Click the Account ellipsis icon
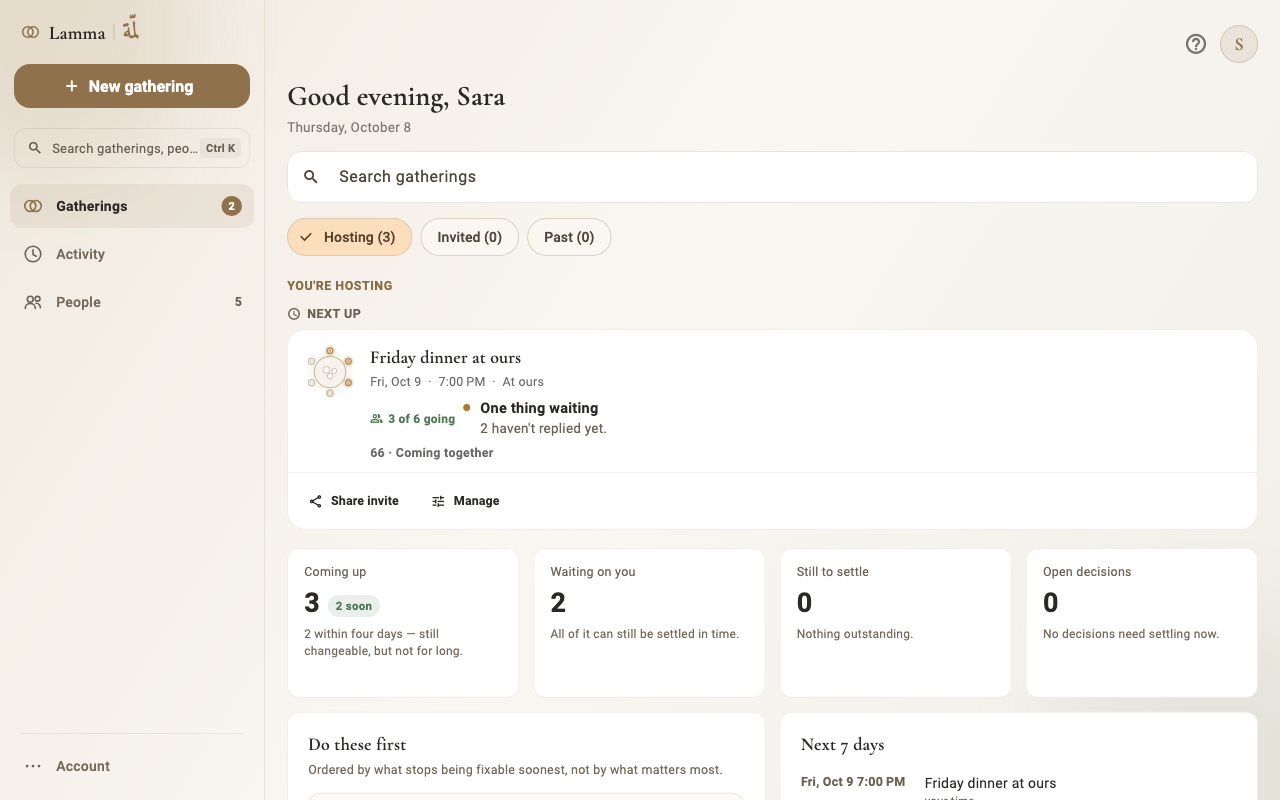1280x800 pixels. [x=33, y=766]
